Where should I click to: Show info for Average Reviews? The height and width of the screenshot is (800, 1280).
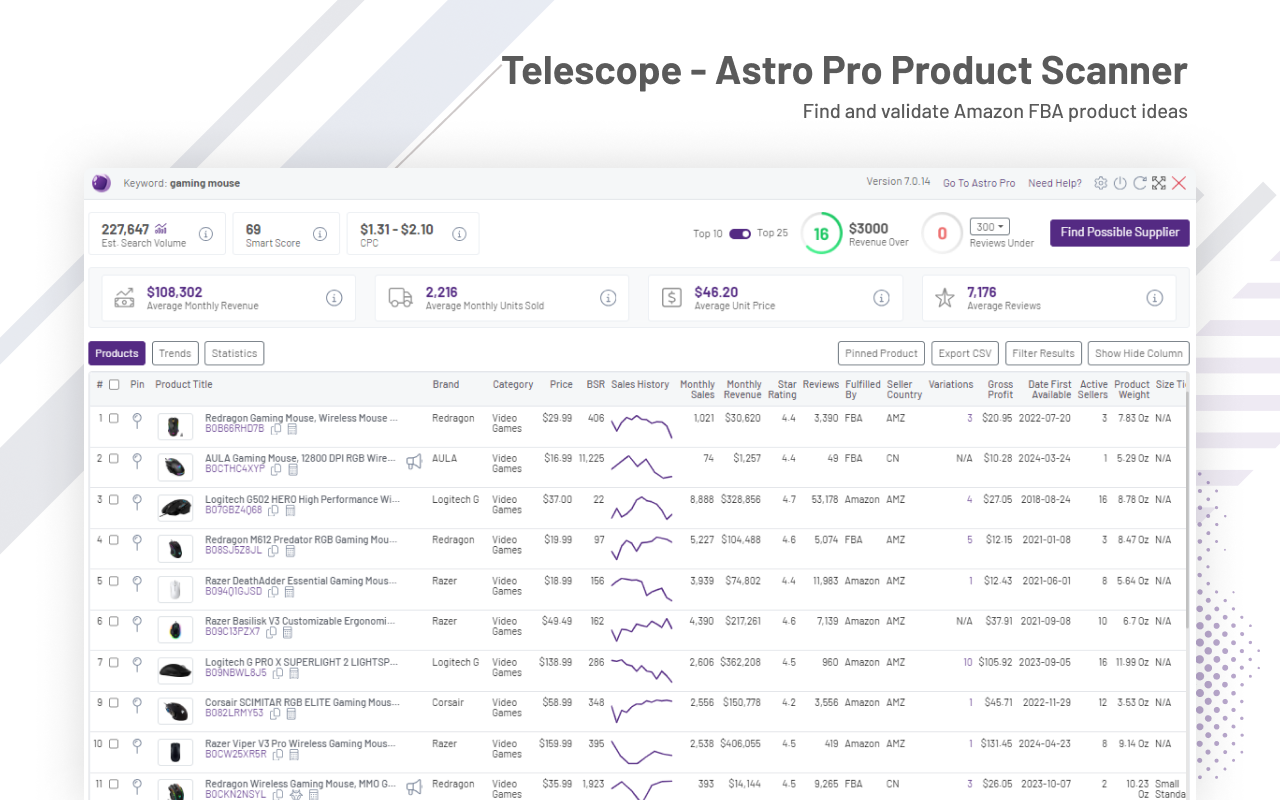(x=1154, y=298)
